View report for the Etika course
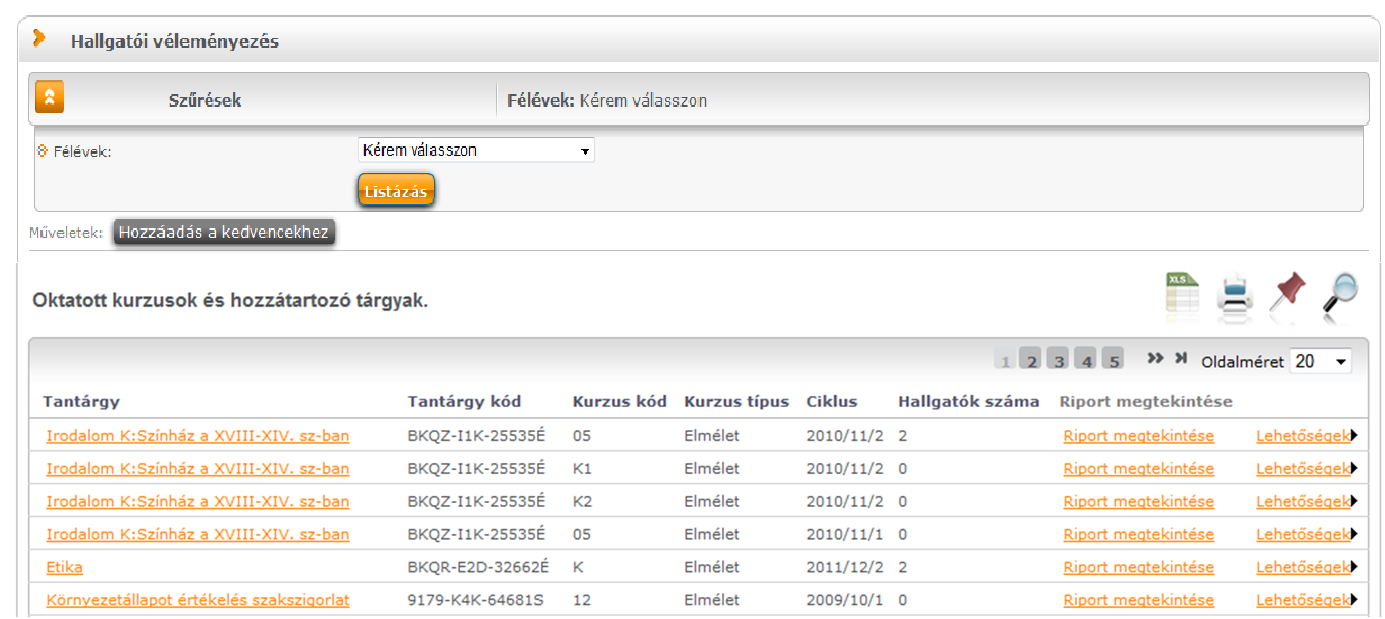The width and height of the screenshot is (1385, 619). (x=1139, y=568)
